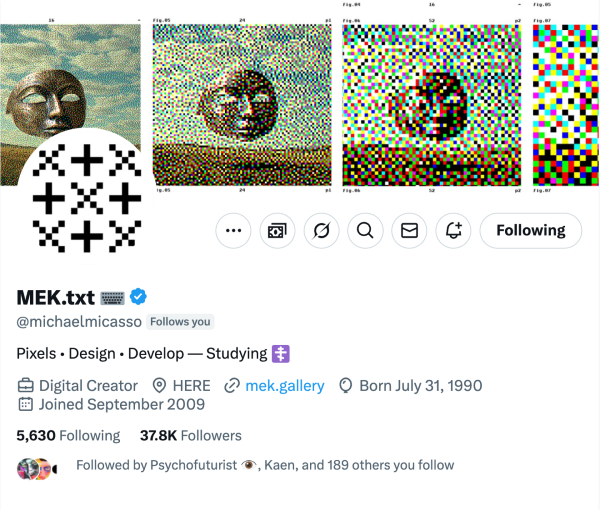Show followers you know list
The width and height of the screenshot is (600, 510).
264,465
